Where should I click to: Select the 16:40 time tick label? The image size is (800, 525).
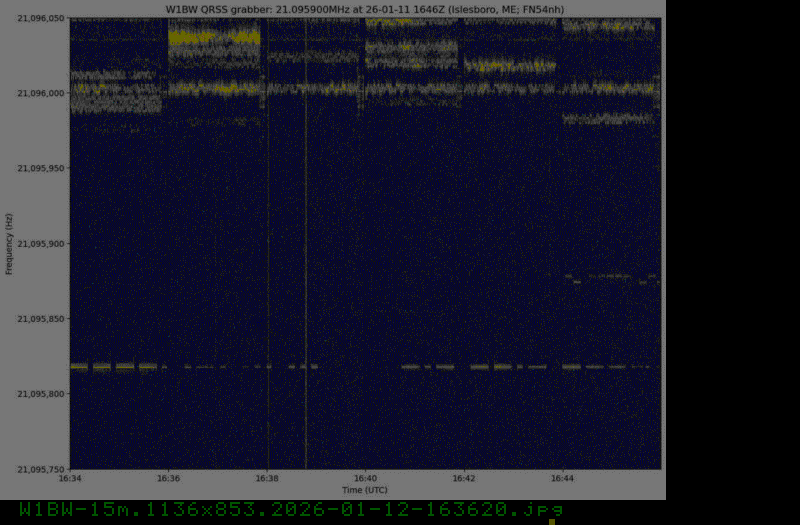point(365,479)
